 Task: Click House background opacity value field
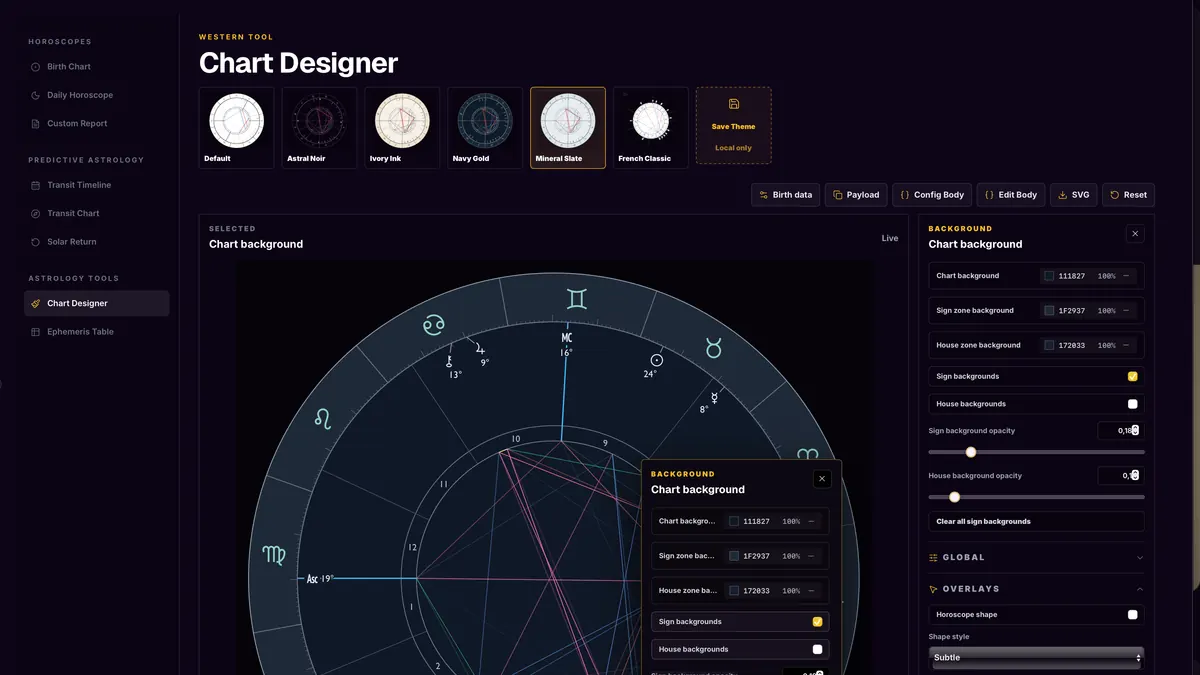pyautogui.click(x=1120, y=476)
